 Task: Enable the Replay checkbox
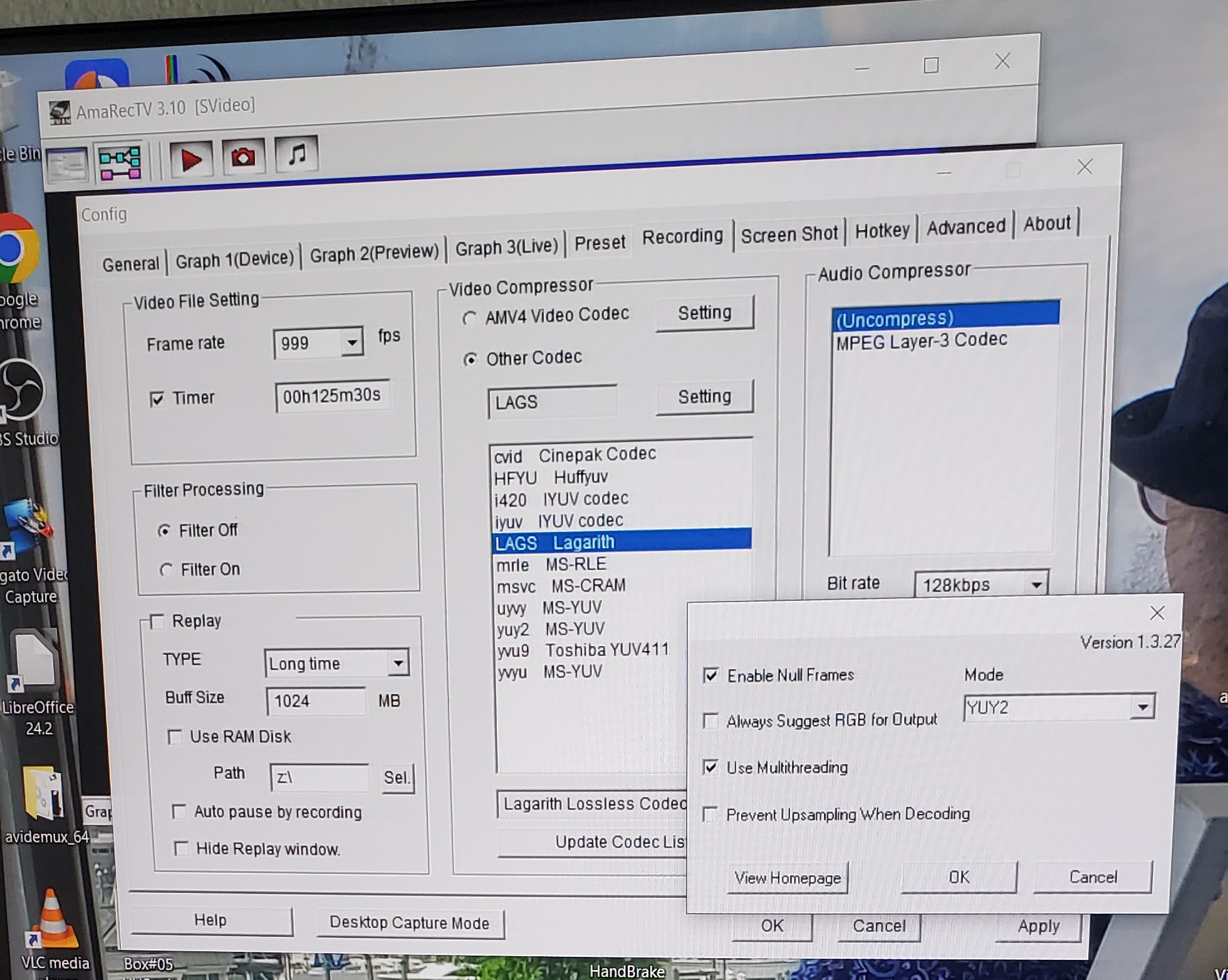click(157, 621)
